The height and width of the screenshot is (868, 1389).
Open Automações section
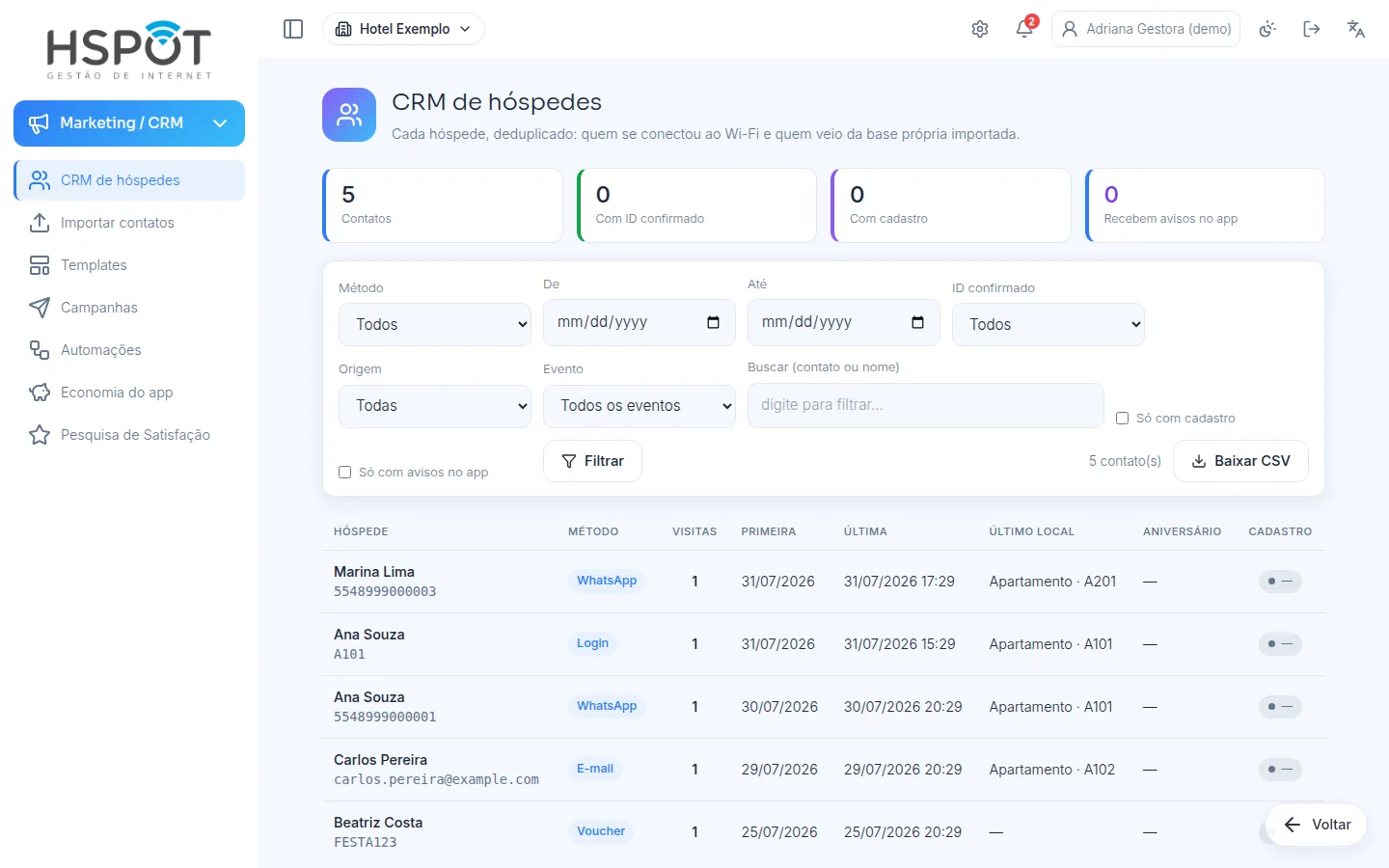click(129, 350)
